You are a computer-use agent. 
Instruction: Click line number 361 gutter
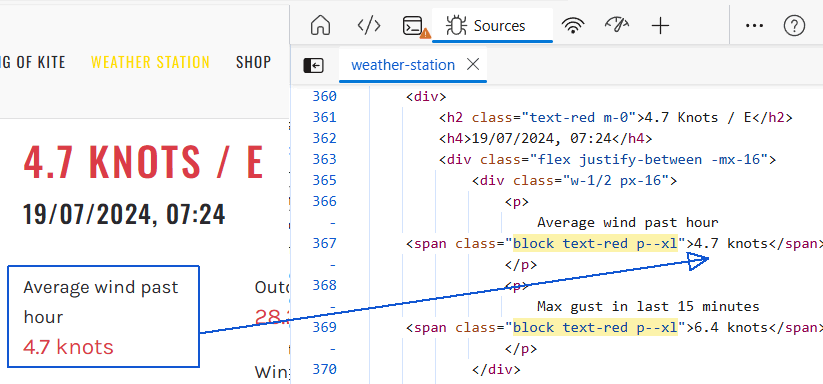tap(324, 118)
